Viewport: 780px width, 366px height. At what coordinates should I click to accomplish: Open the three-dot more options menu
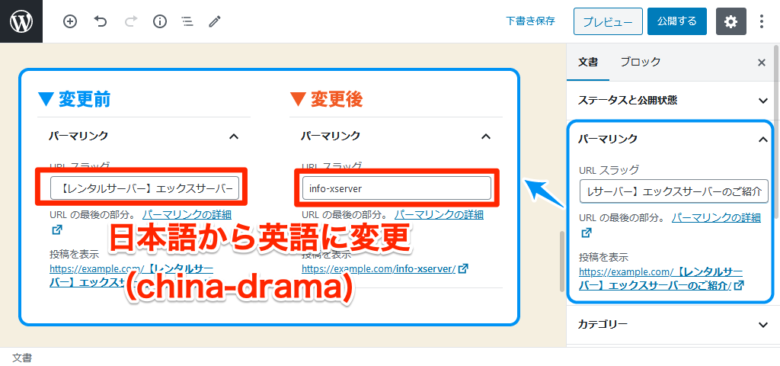click(x=762, y=21)
